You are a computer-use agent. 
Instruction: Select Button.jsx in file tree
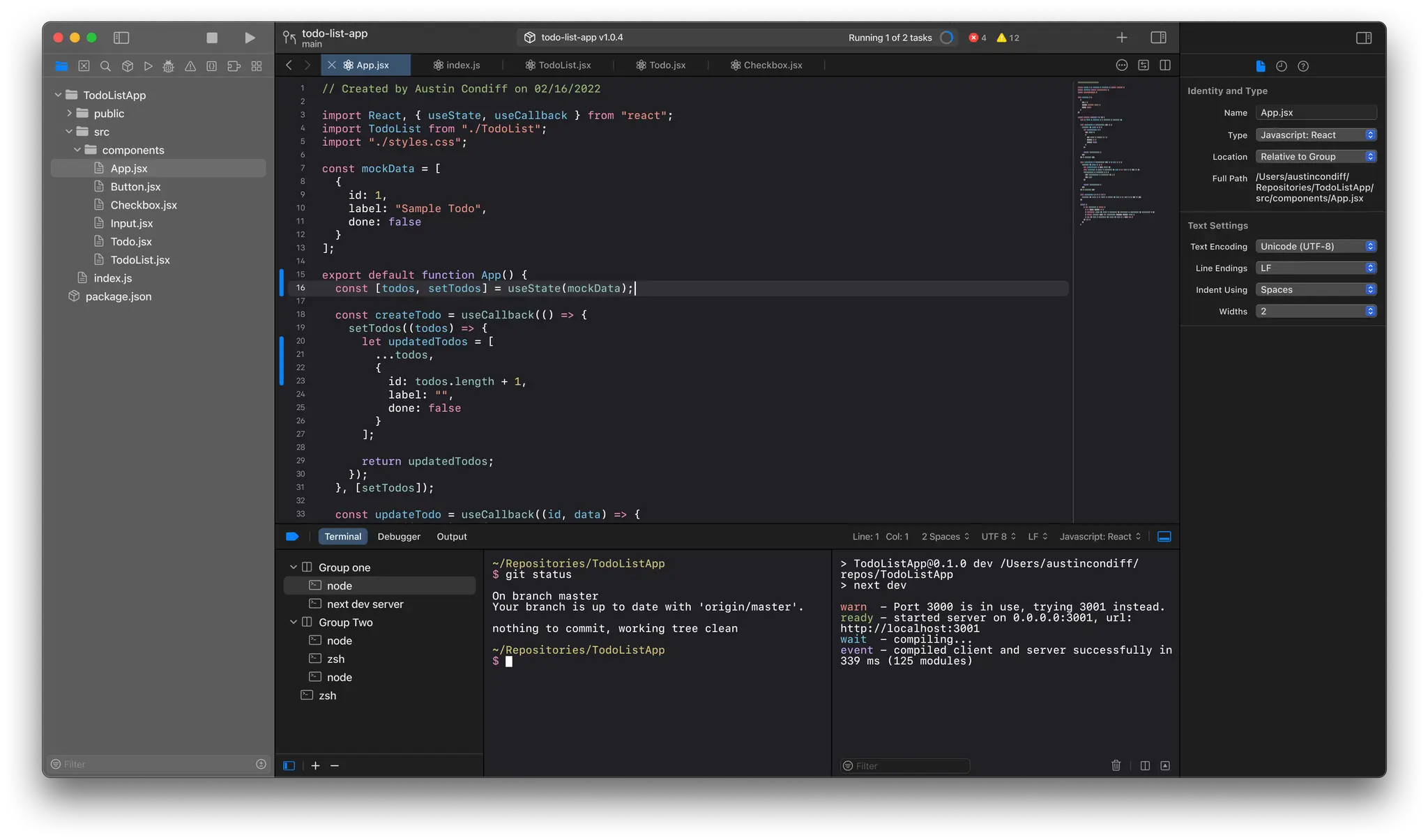[135, 187]
